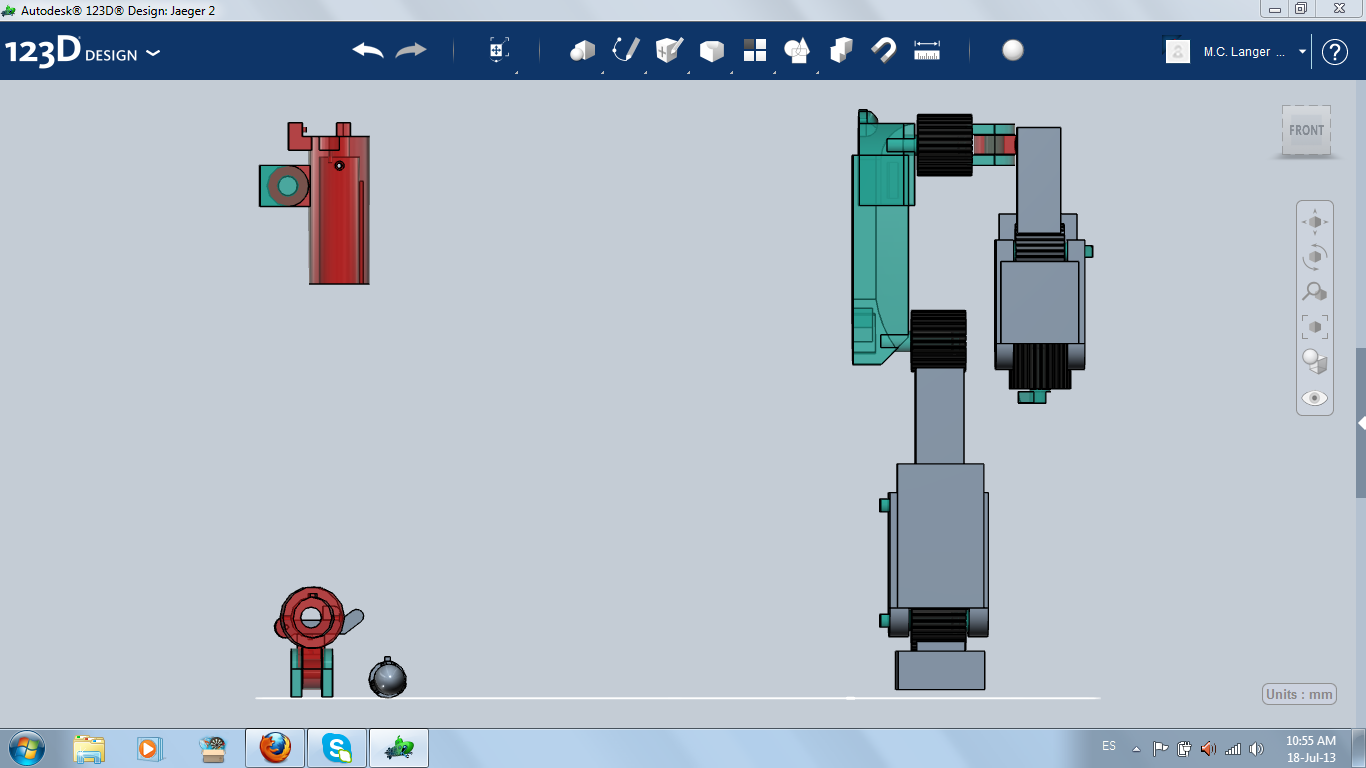The width and height of the screenshot is (1366, 768).
Task: Select the metallic sphere on the canvas
Action: 387,679
